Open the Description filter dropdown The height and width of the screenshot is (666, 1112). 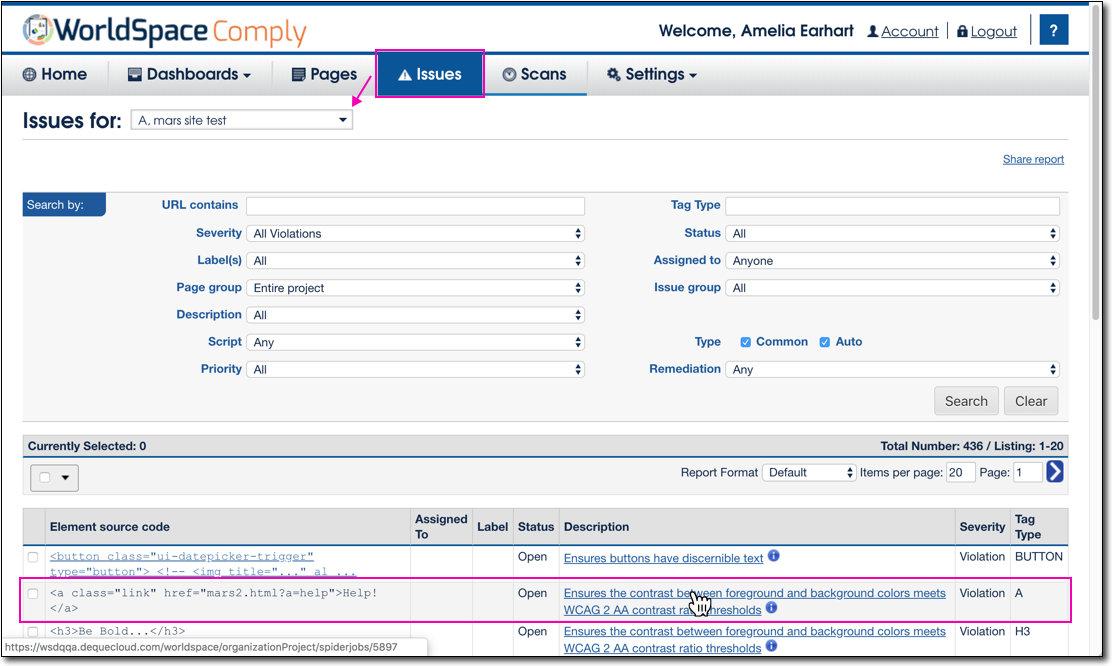[416, 315]
